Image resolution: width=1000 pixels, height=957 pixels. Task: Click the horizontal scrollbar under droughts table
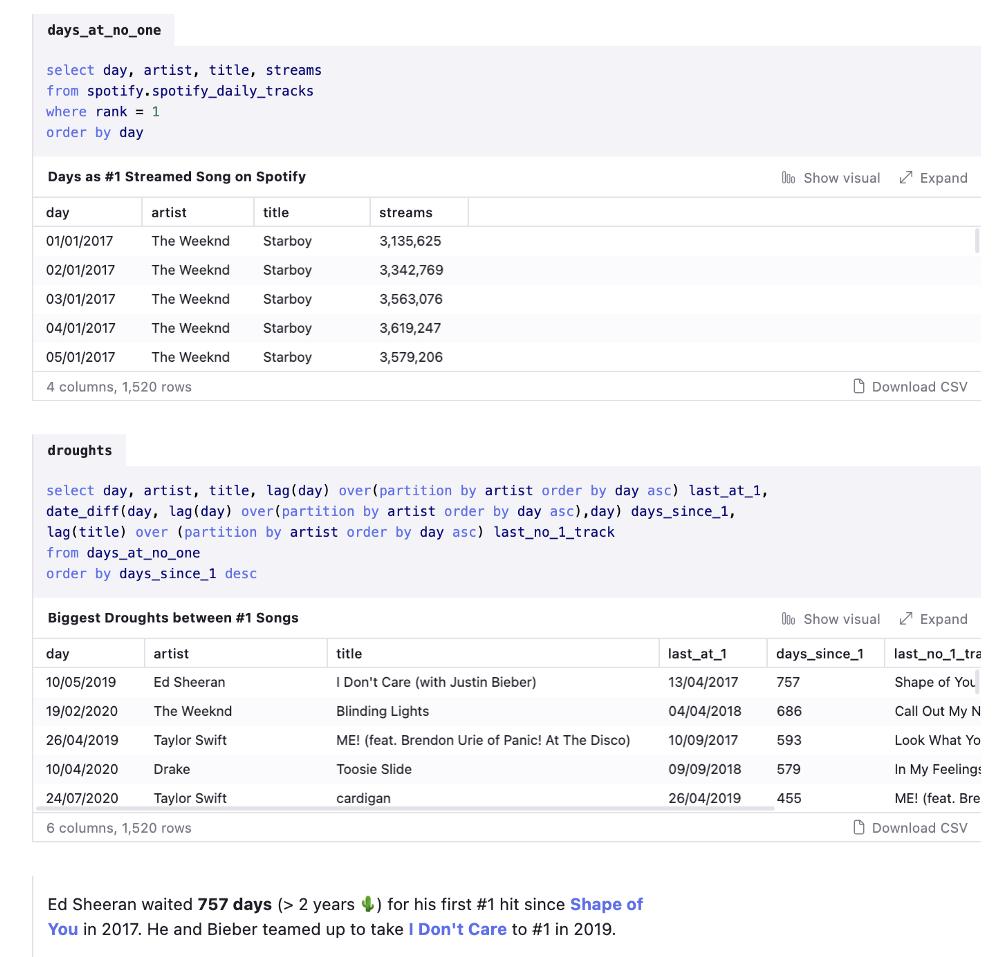[400, 808]
